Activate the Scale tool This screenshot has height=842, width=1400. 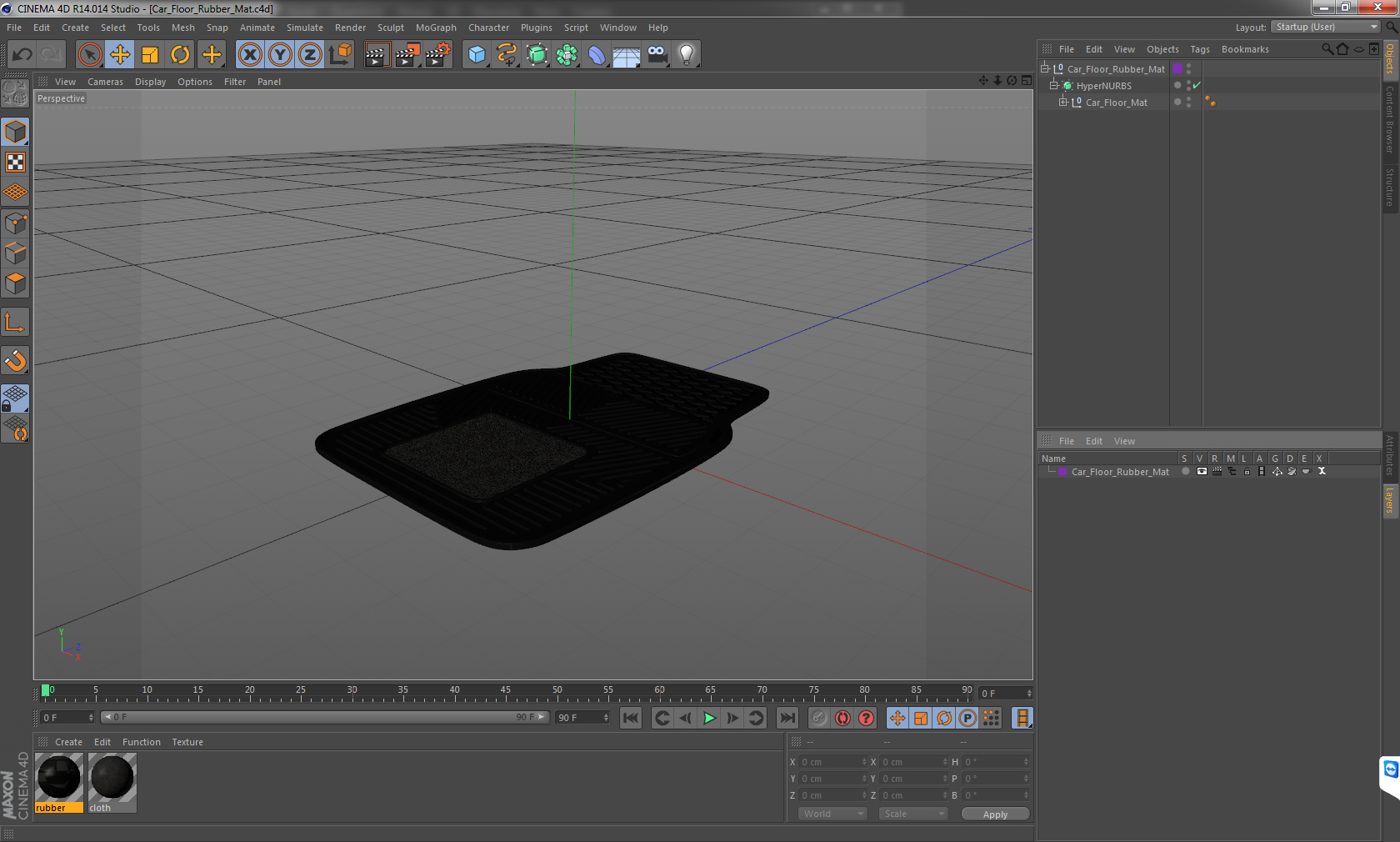coord(150,55)
